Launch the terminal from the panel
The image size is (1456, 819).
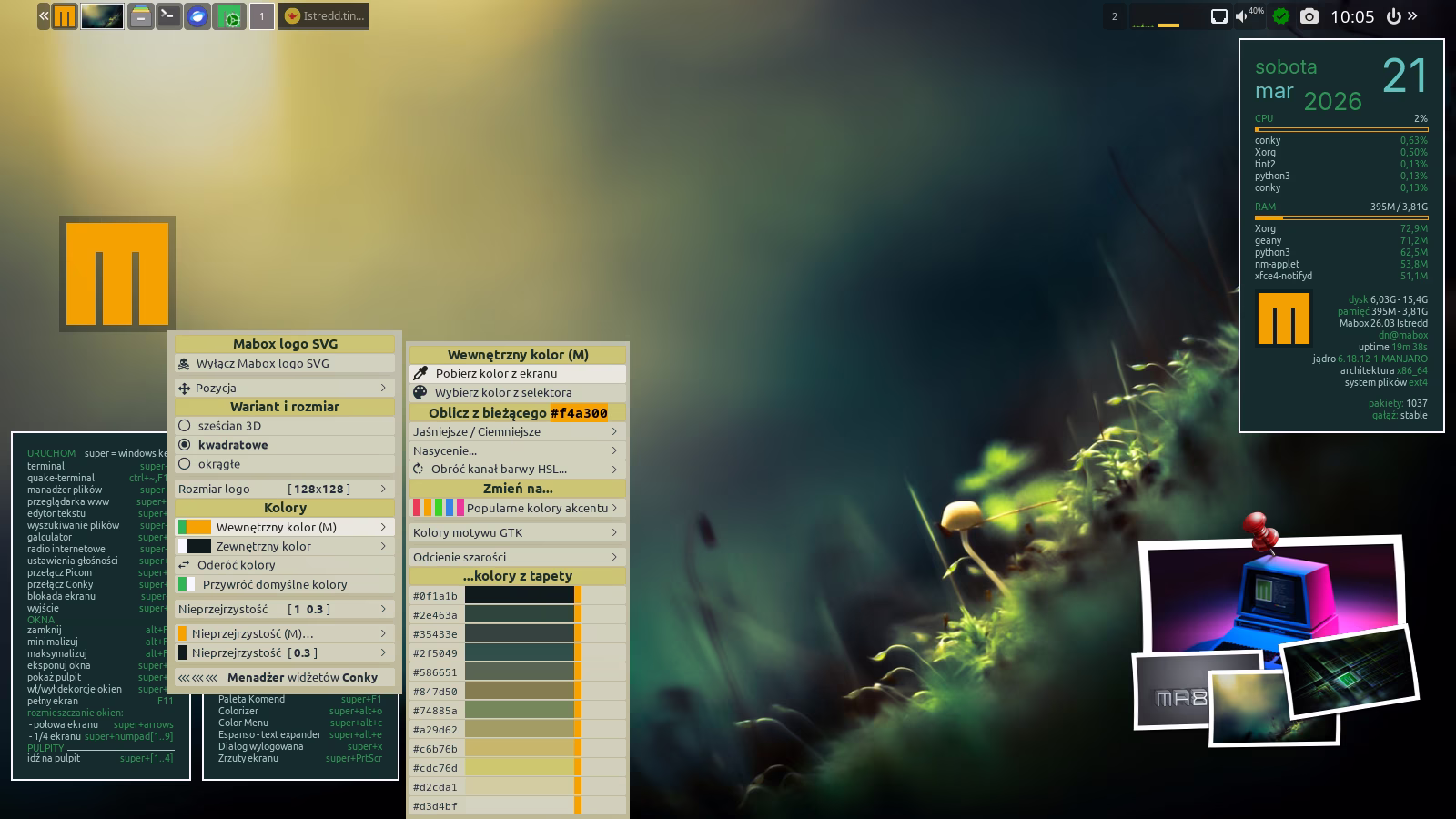pos(168,16)
